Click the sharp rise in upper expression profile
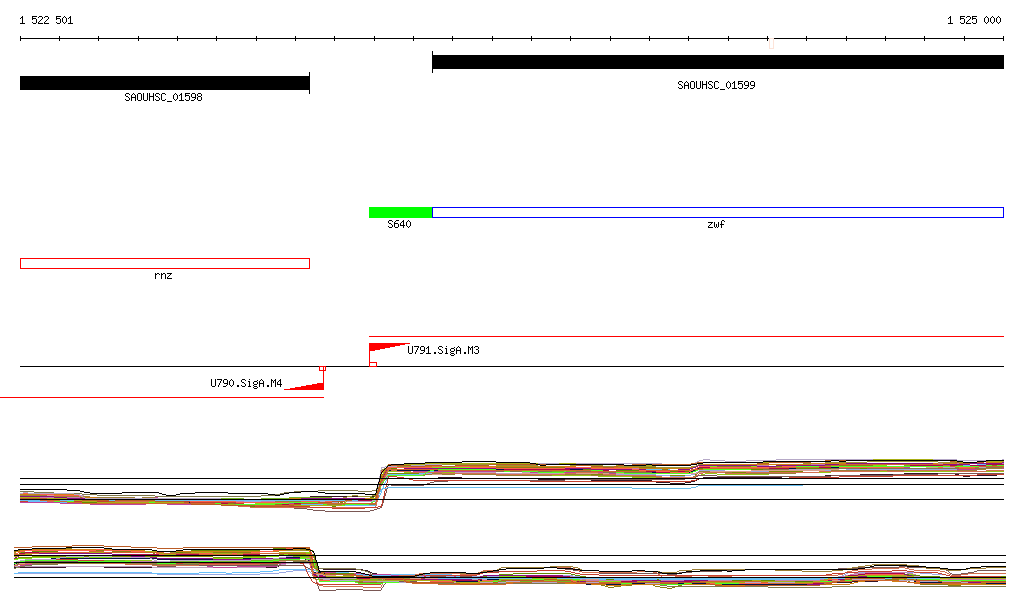 click(x=380, y=485)
